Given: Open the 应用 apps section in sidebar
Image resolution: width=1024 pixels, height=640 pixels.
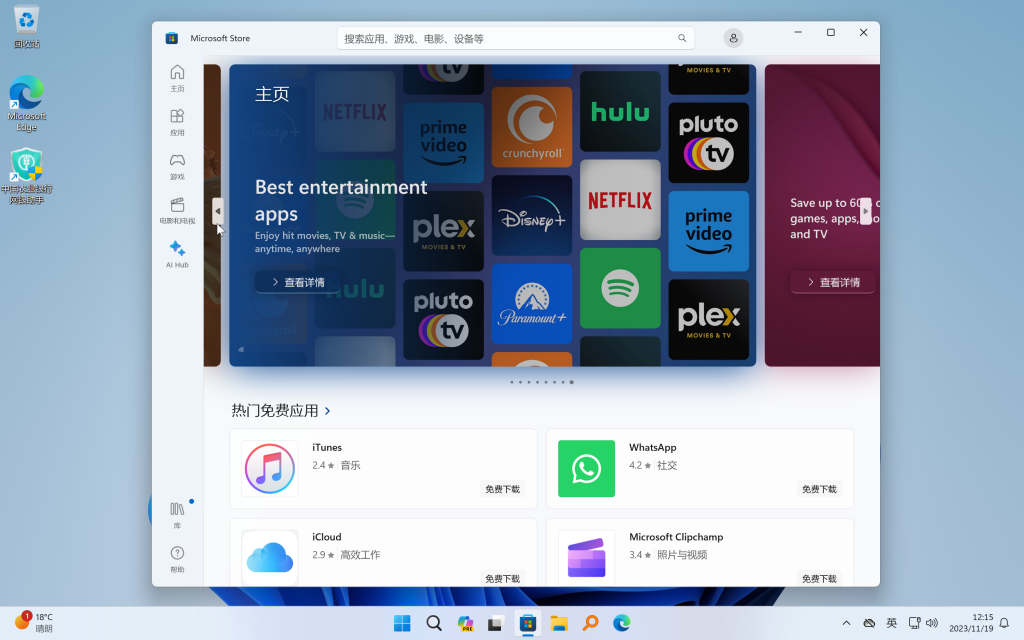Looking at the screenshot, I should (177, 122).
